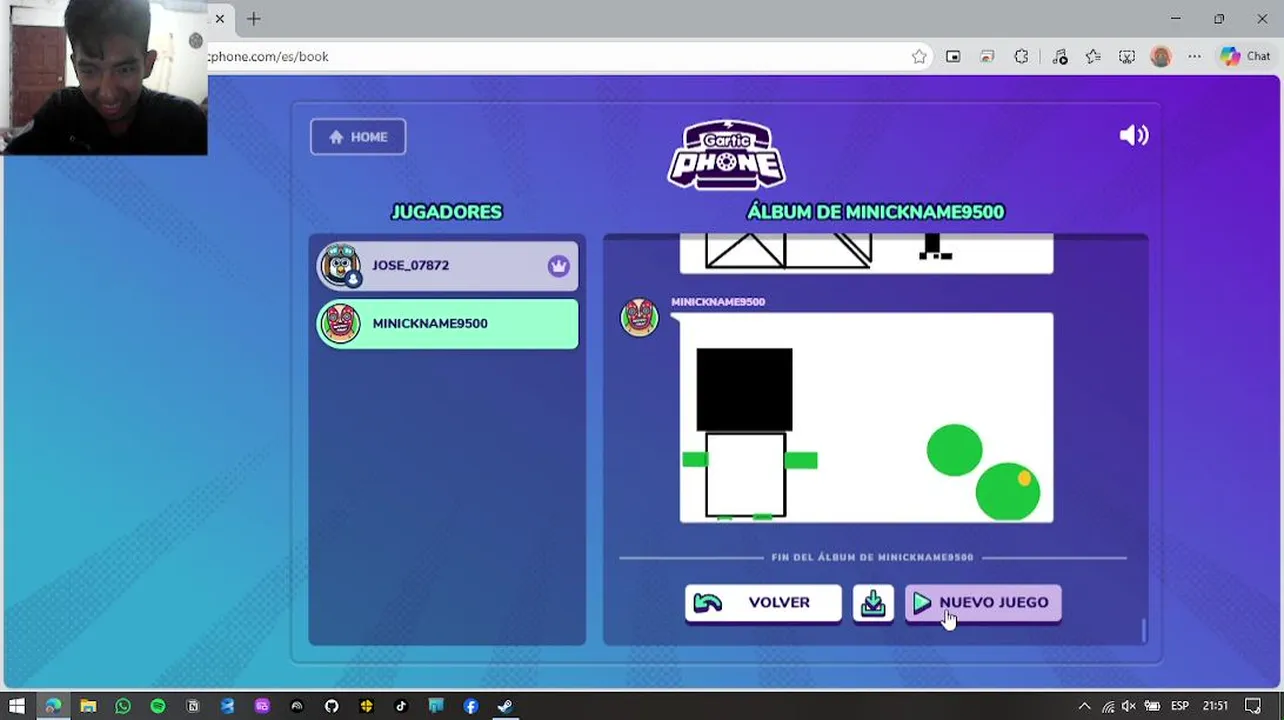The height and width of the screenshot is (720, 1284).
Task: Start a NUEVO JUEGO
Action: 983,603
